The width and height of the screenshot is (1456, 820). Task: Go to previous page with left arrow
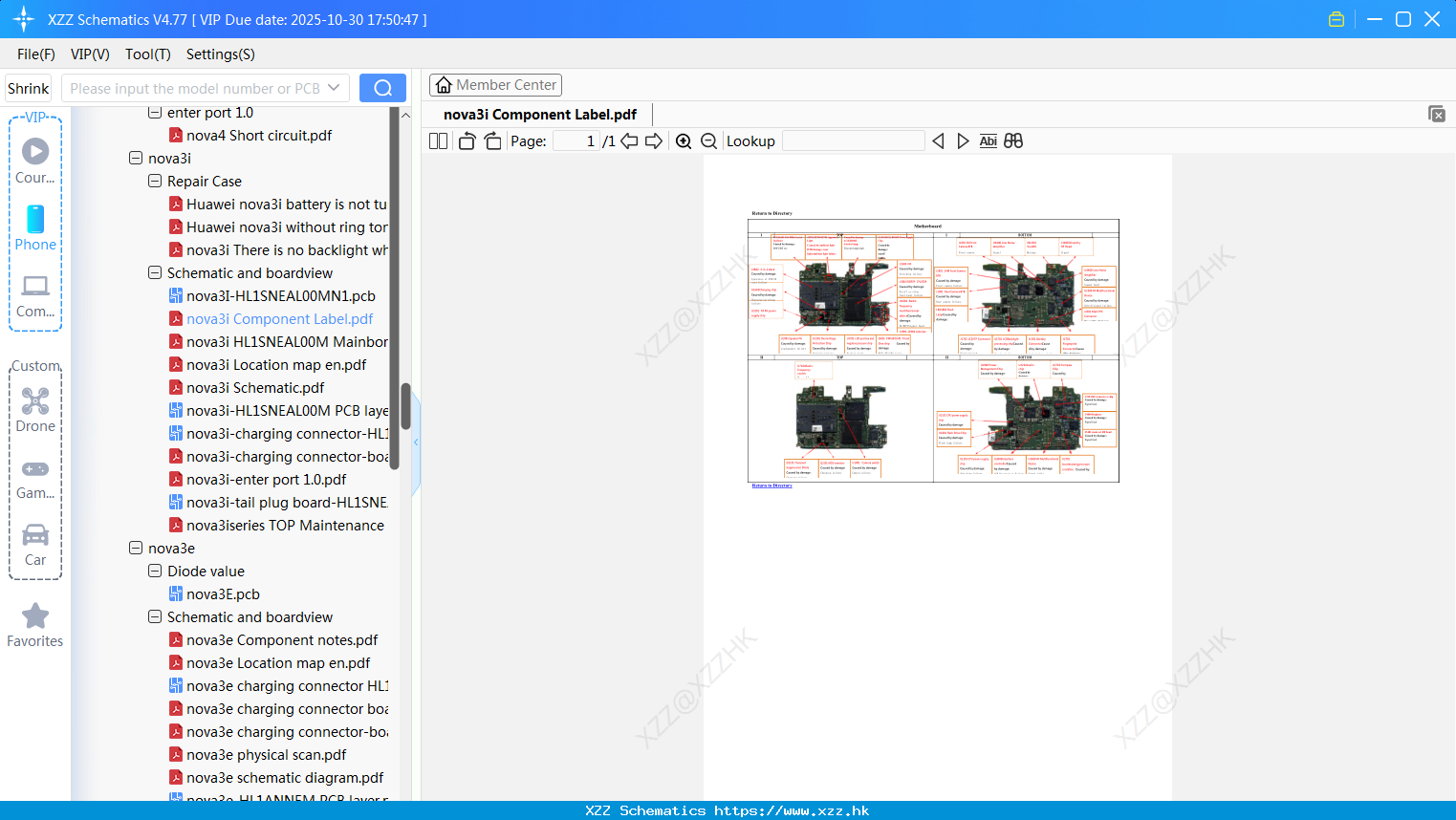(629, 140)
